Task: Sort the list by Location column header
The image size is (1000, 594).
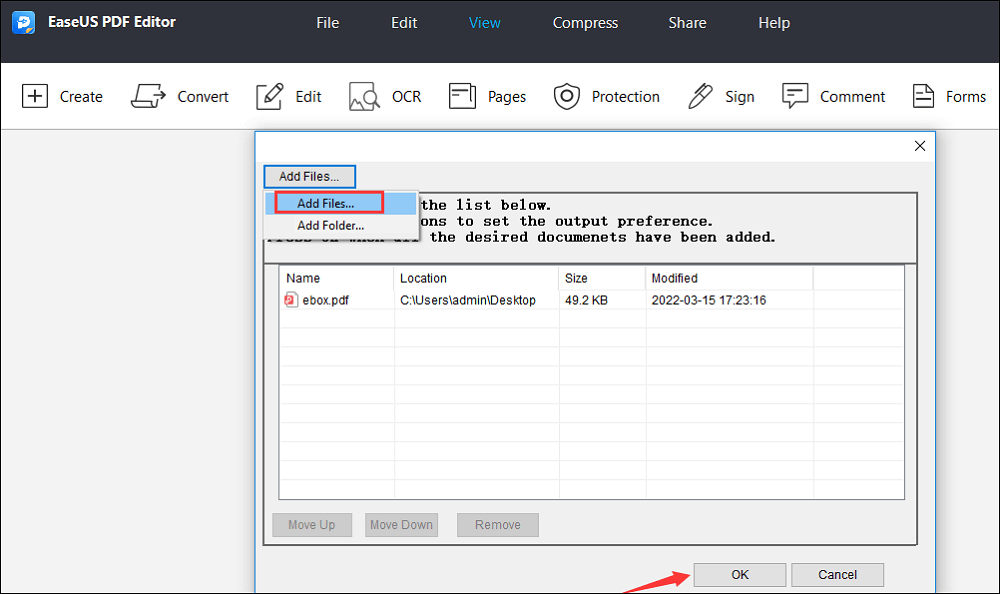Action: (476, 278)
